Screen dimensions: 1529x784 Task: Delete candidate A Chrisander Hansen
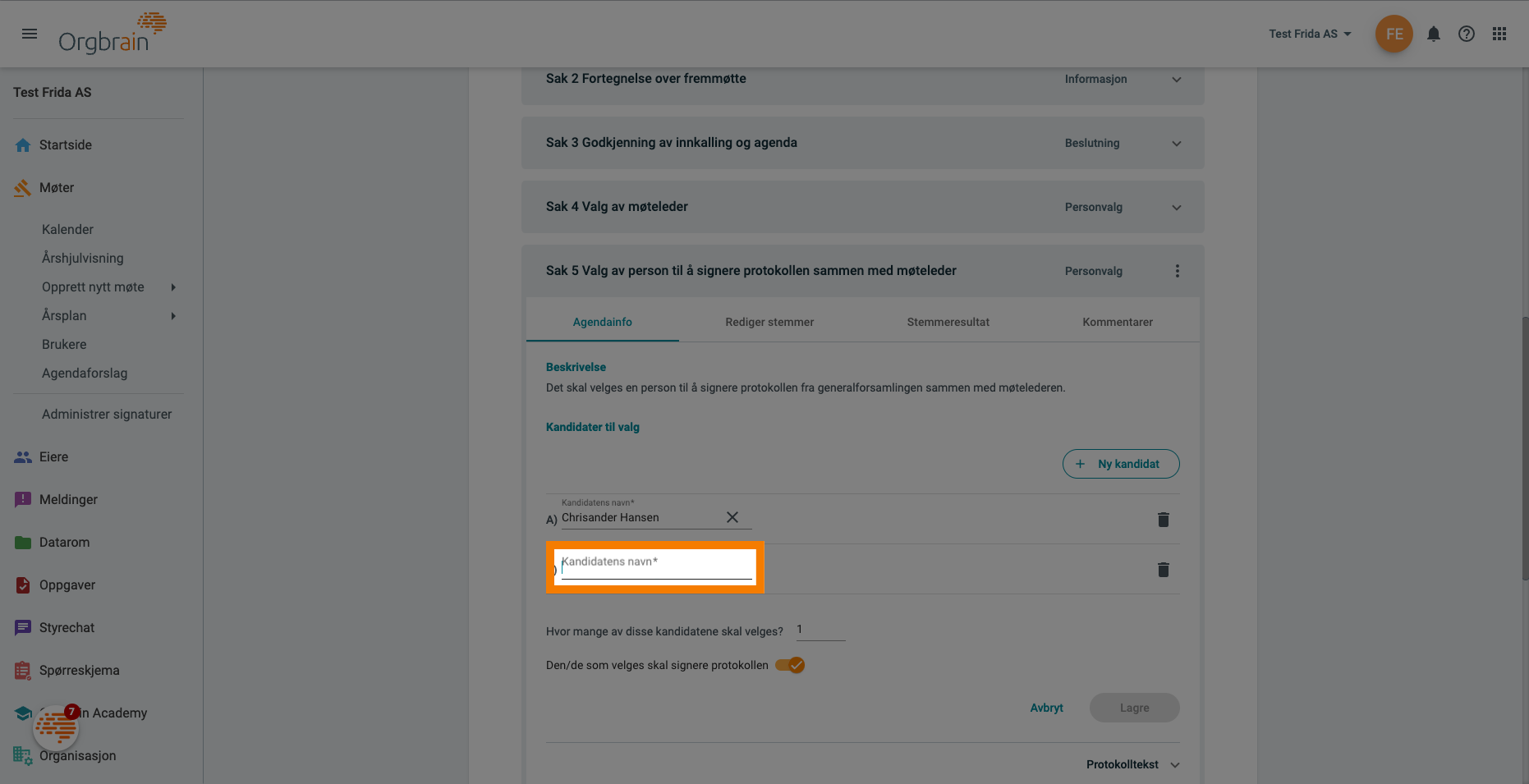[x=1163, y=520]
